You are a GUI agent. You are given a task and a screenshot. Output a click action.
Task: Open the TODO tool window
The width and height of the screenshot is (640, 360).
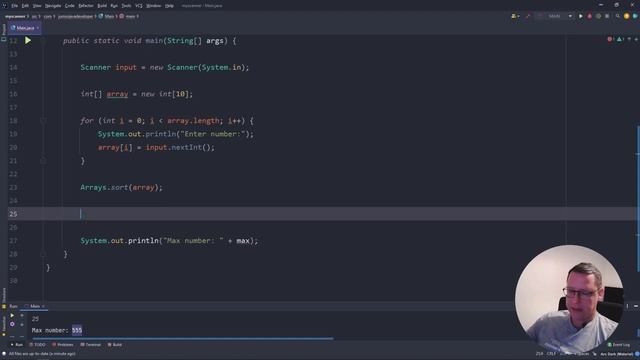point(38,345)
